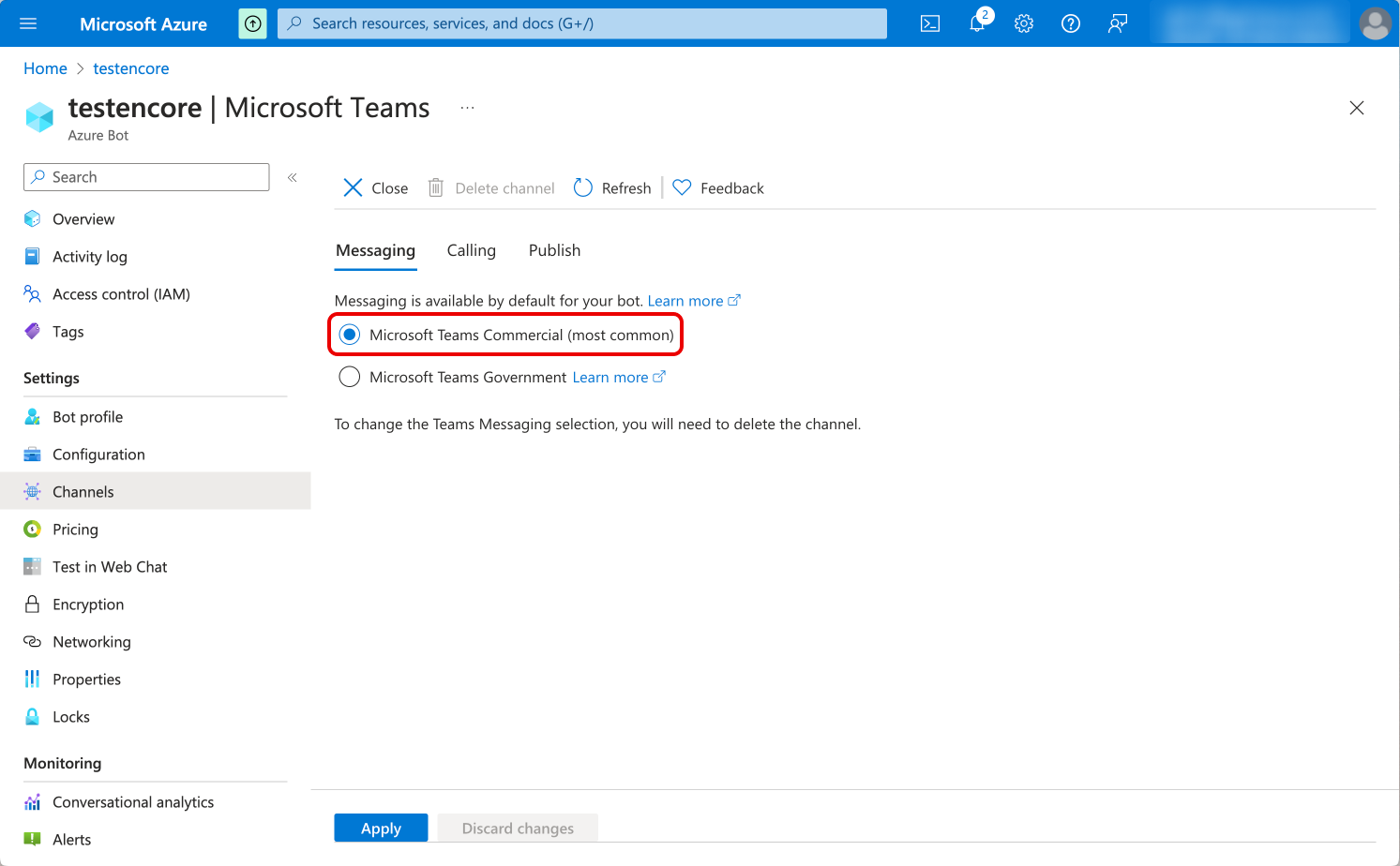Click the Activity log icon

click(x=32, y=256)
